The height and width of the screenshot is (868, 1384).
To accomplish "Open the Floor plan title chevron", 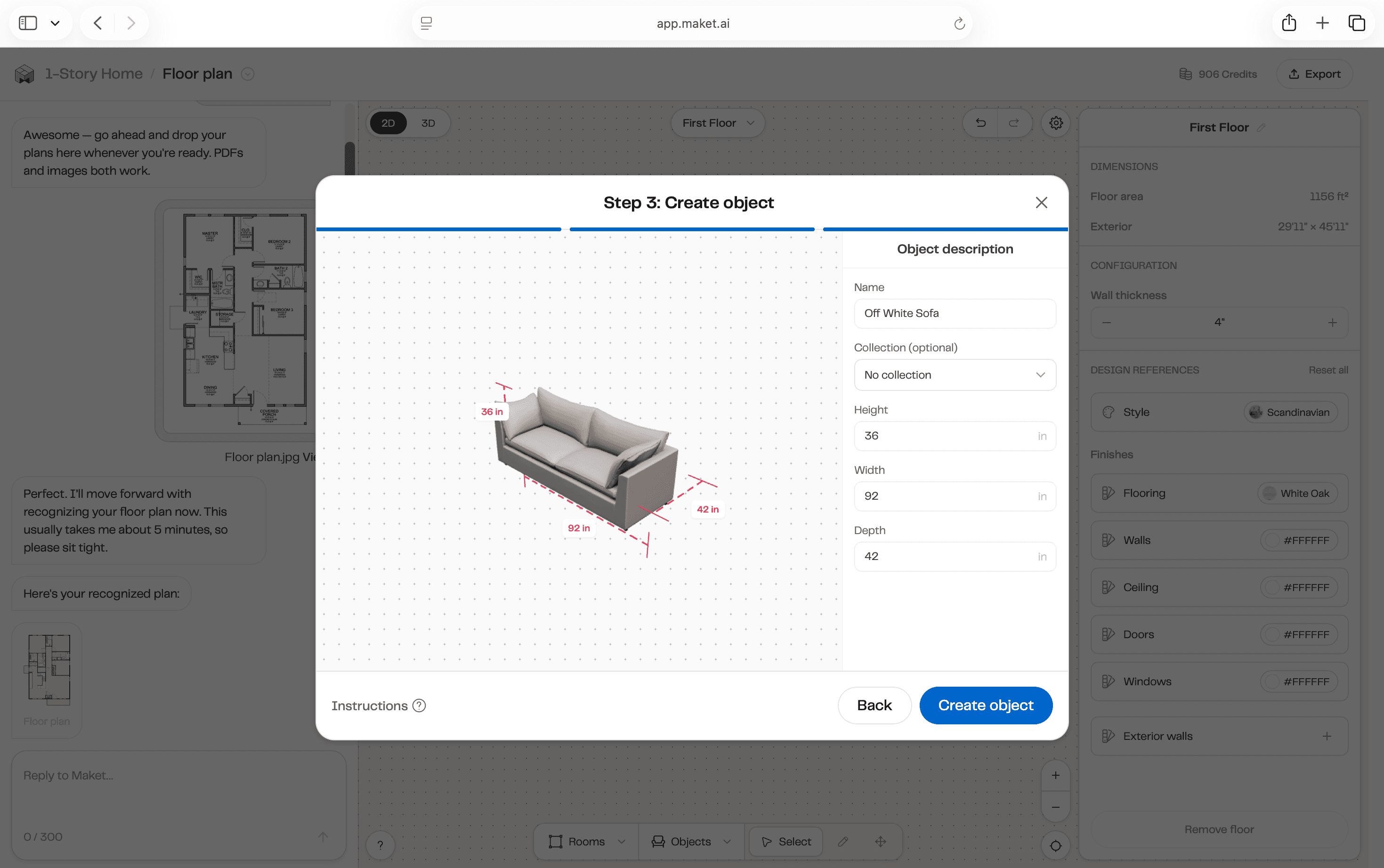I will pos(247,74).
